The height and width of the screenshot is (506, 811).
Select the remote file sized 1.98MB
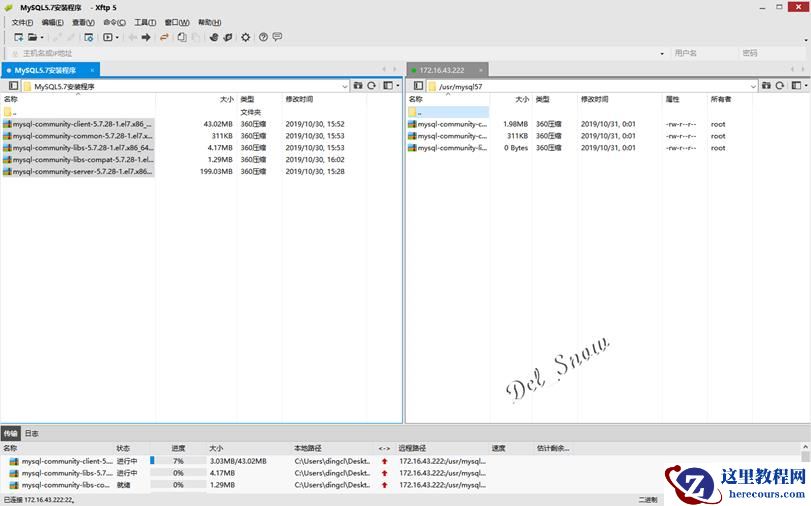448,124
